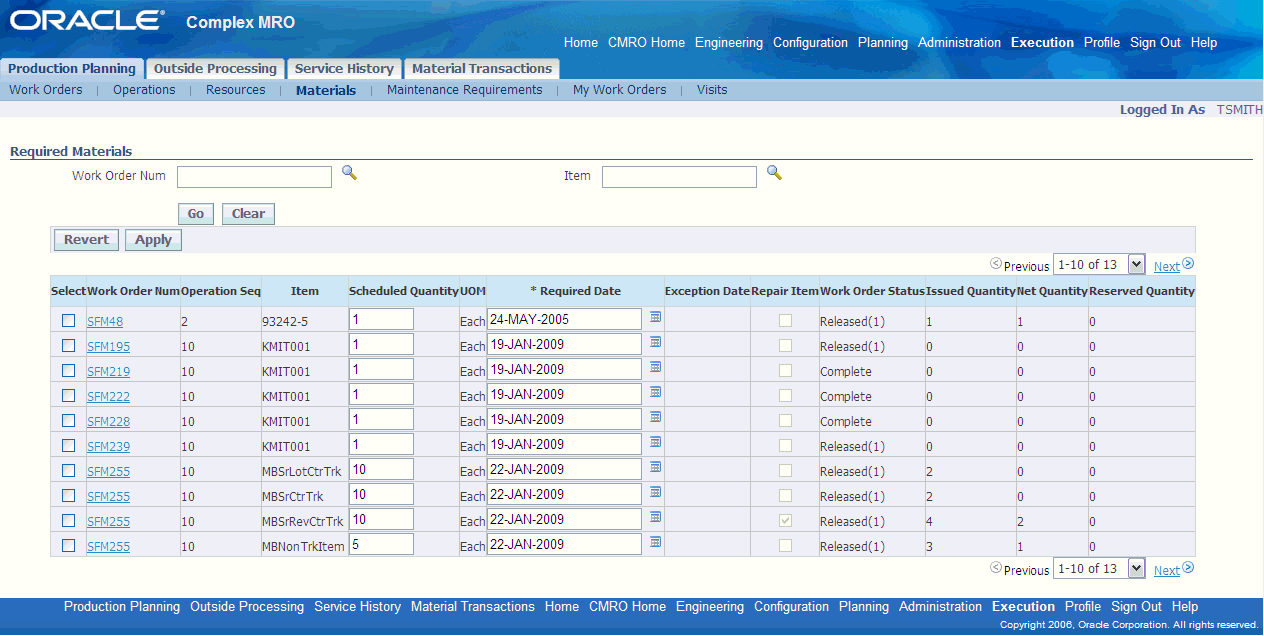Open Item search lookup icon
Screen dimensions: 1264x636
click(774, 173)
